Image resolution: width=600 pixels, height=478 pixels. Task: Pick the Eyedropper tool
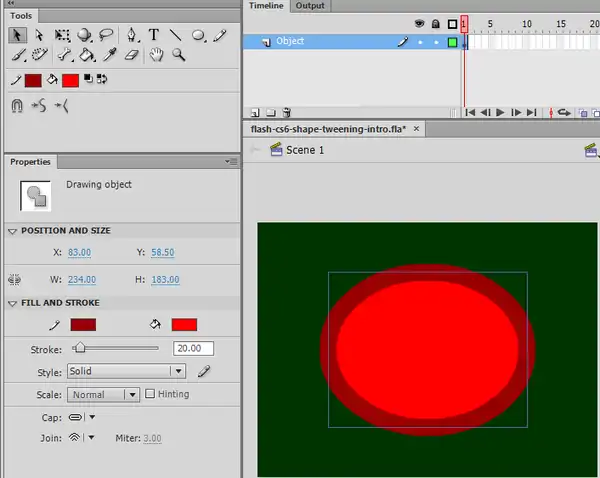point(109,56)
